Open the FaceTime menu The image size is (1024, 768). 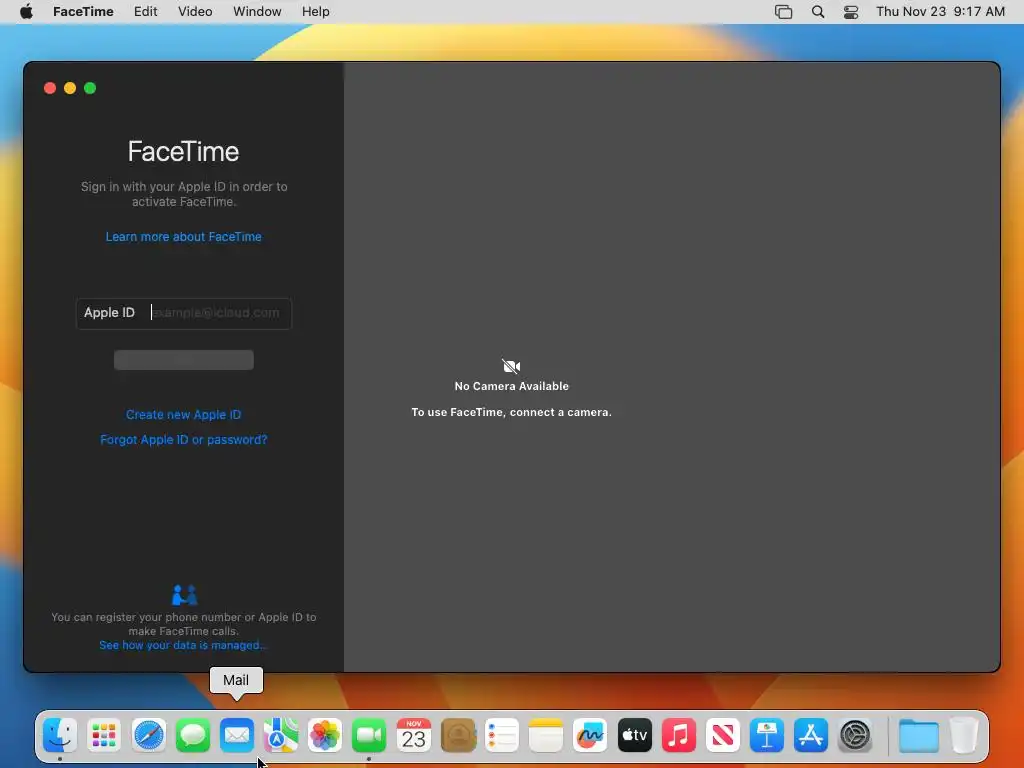(x=83, y=12)
